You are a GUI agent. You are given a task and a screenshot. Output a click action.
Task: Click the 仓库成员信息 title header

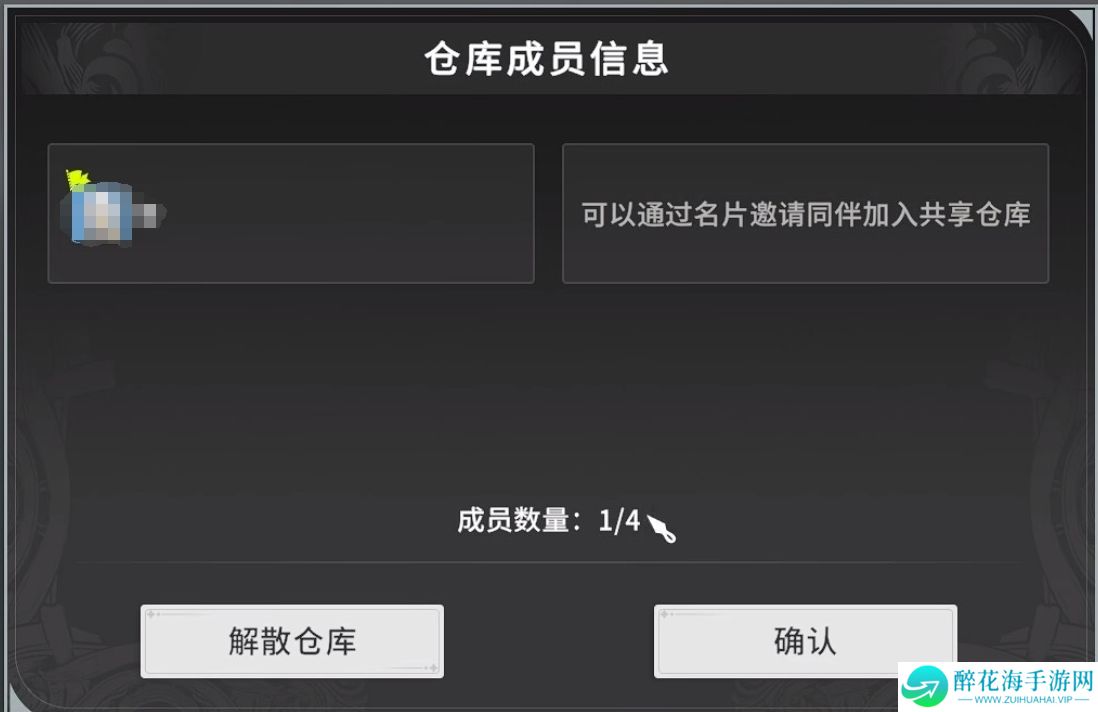tap(546, 58)
